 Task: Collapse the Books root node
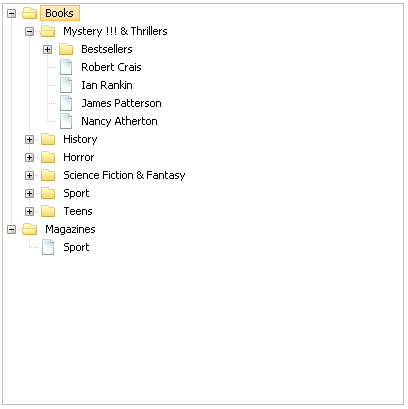[12, 14]
